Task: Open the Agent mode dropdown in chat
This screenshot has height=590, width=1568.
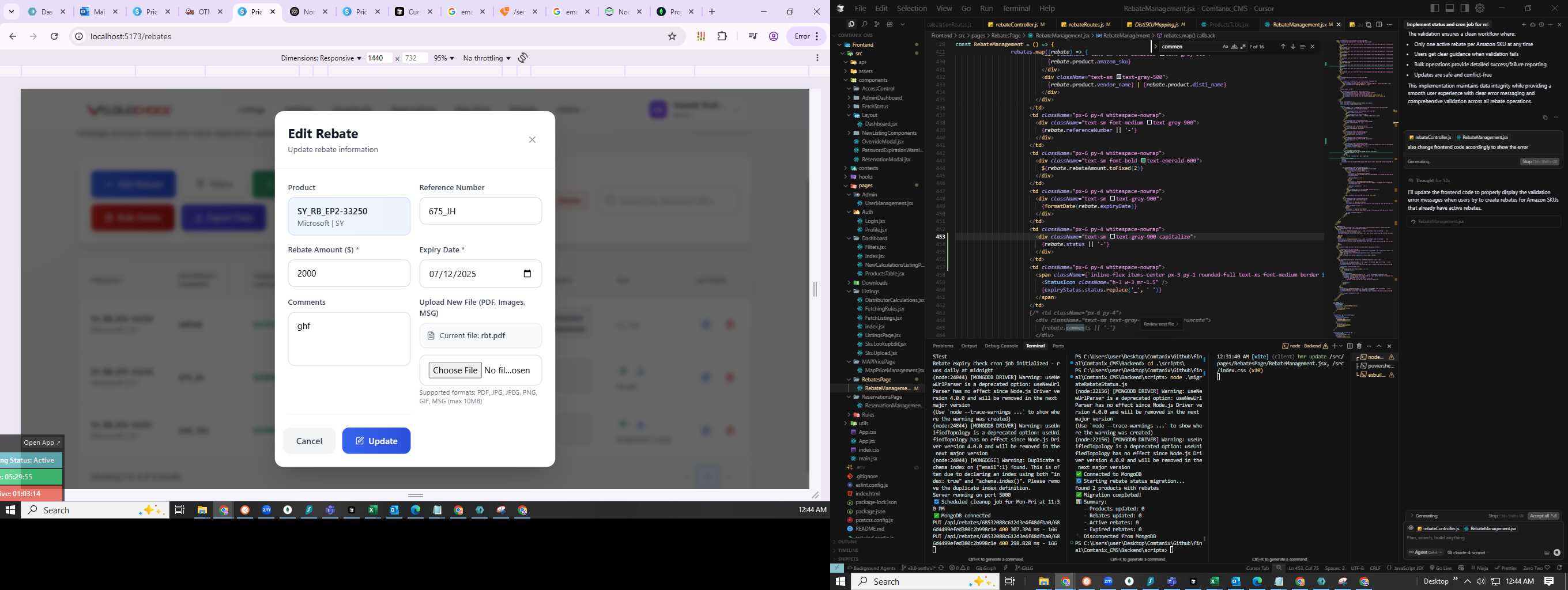Action: (x=1426, y=553)
